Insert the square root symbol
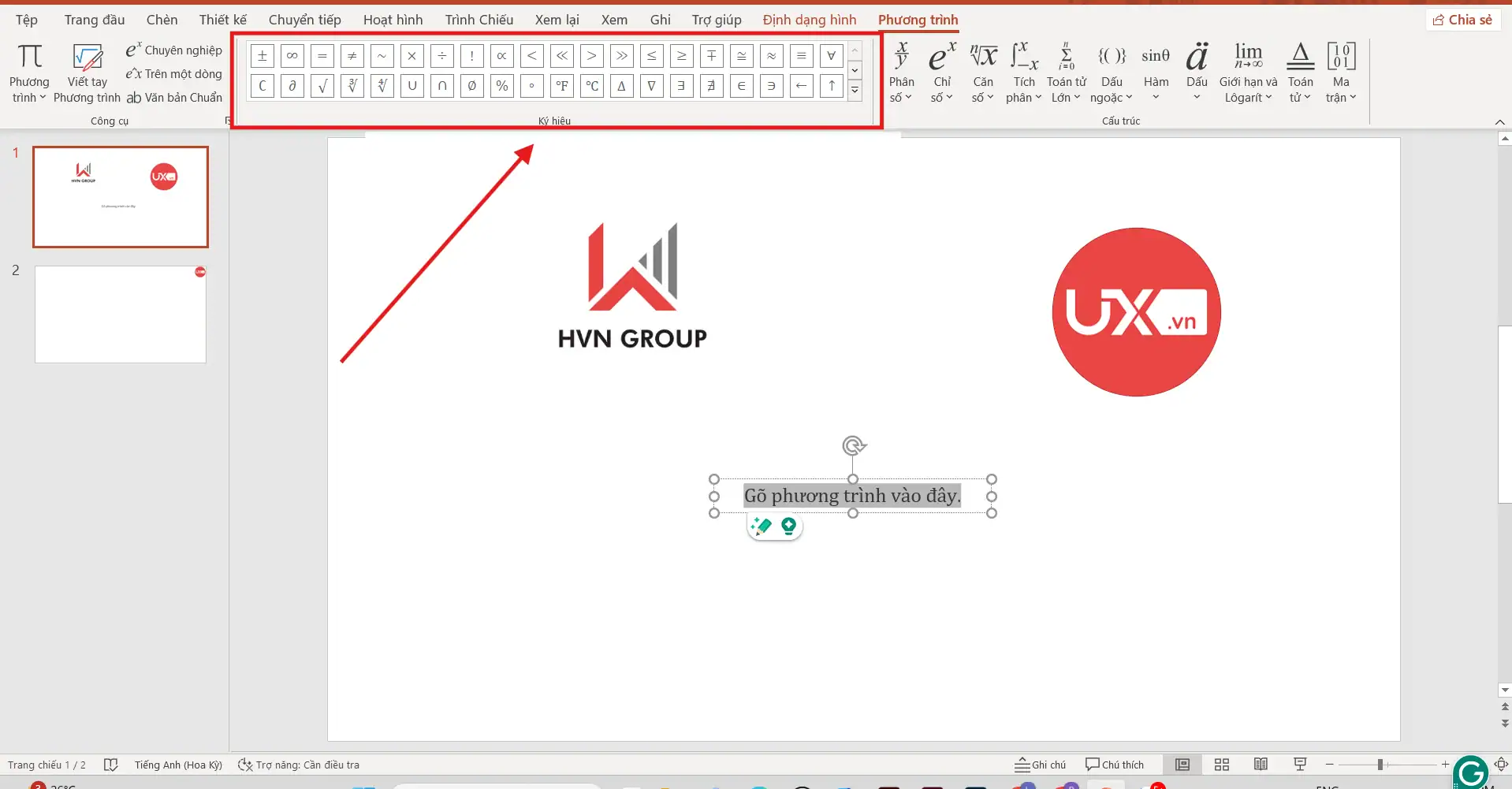 tap(322, 86)
